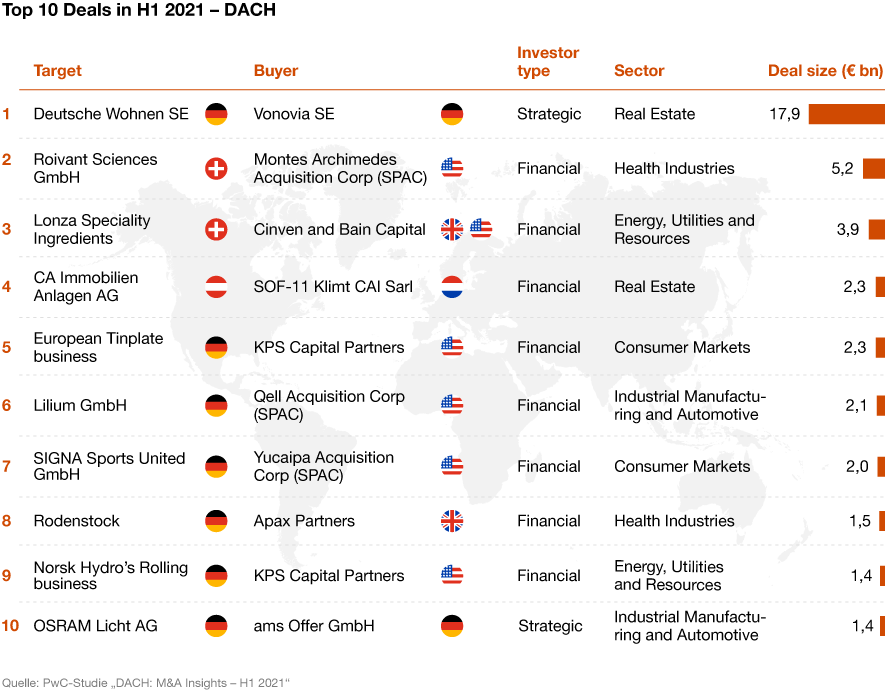Click the Deal size (€ bn) header
The width and height of the screenshot is (885, 691).
pyautogui.click(x=825, y=71)
